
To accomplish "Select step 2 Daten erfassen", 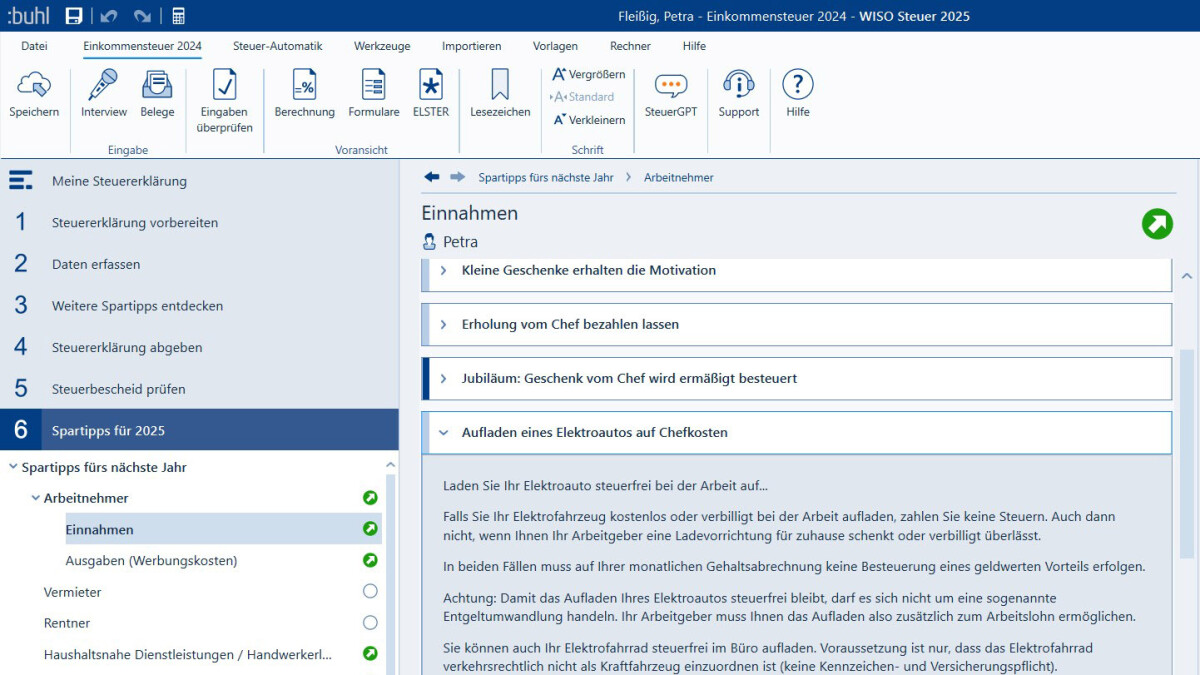I will pos(96,265).
